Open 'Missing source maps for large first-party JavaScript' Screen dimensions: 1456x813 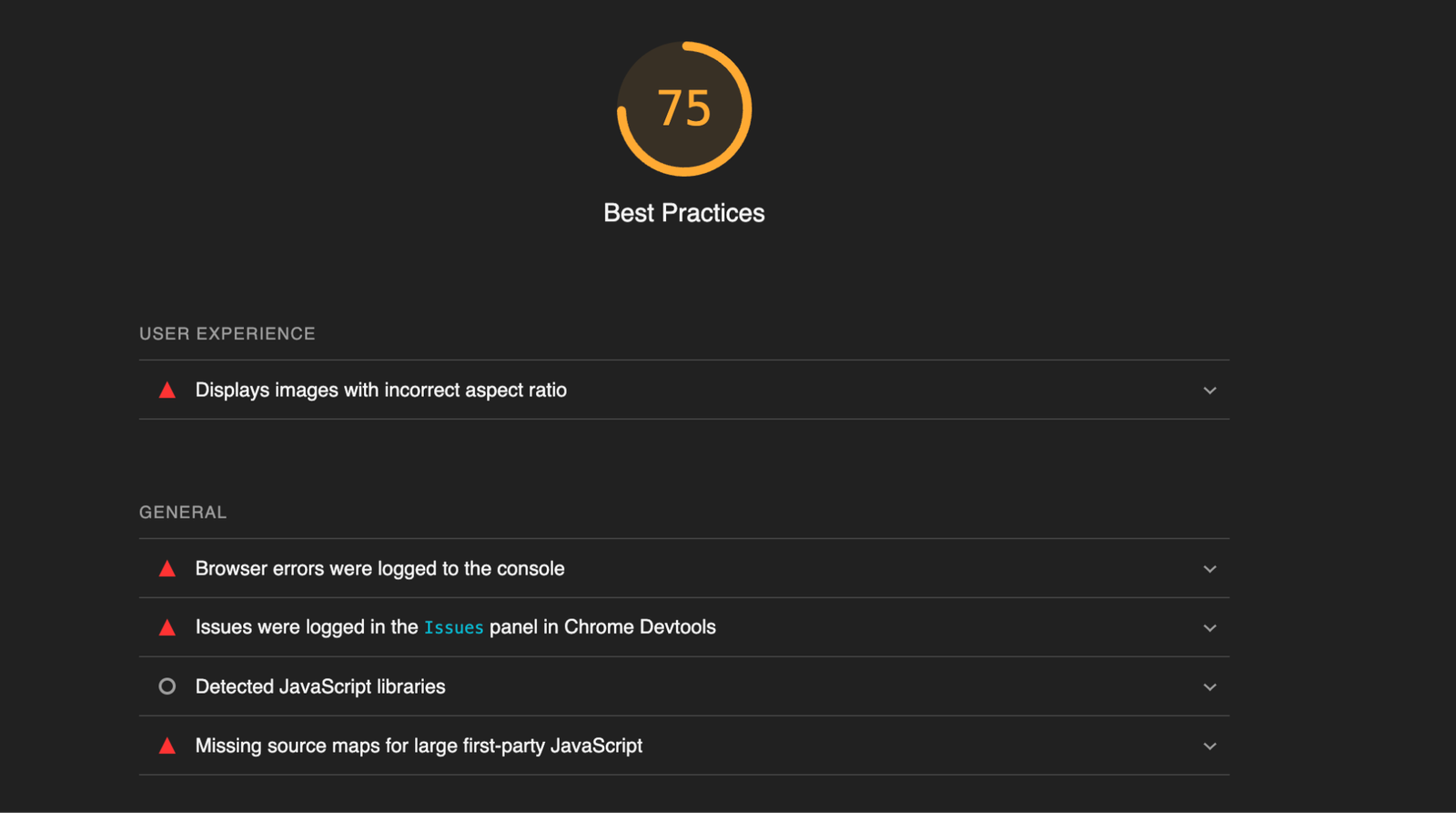419,747
